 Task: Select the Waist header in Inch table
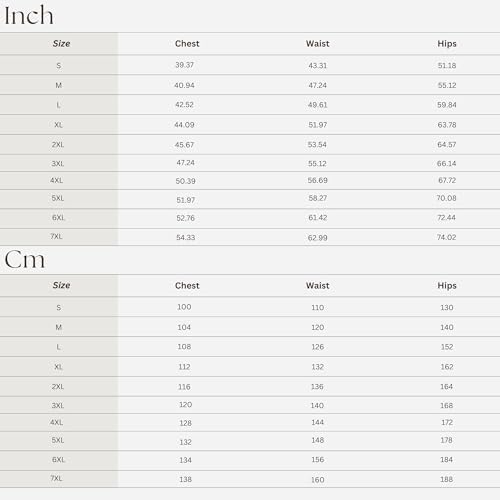click(x=318, y=44)
